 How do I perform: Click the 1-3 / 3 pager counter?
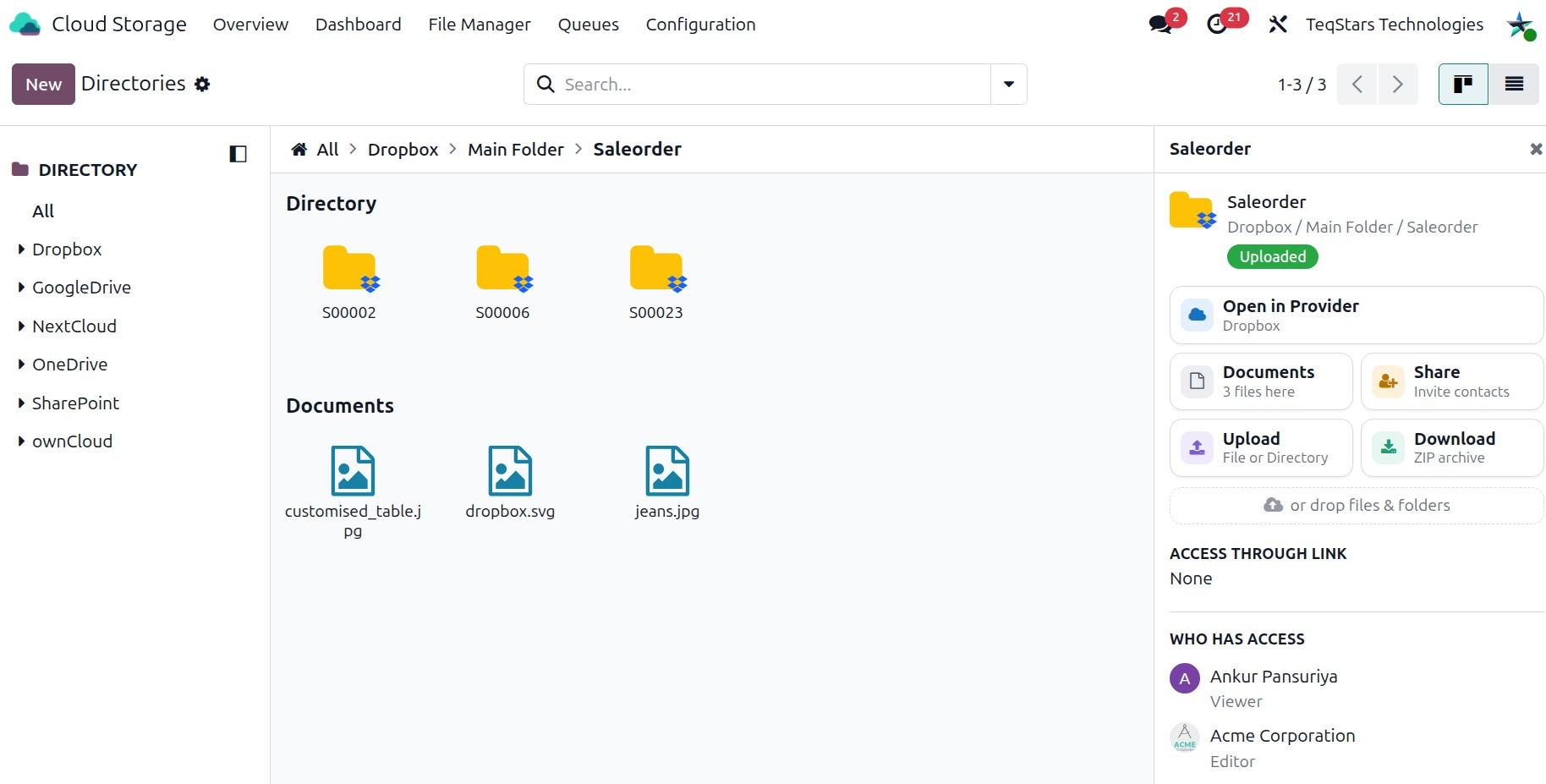(1302, 85)
